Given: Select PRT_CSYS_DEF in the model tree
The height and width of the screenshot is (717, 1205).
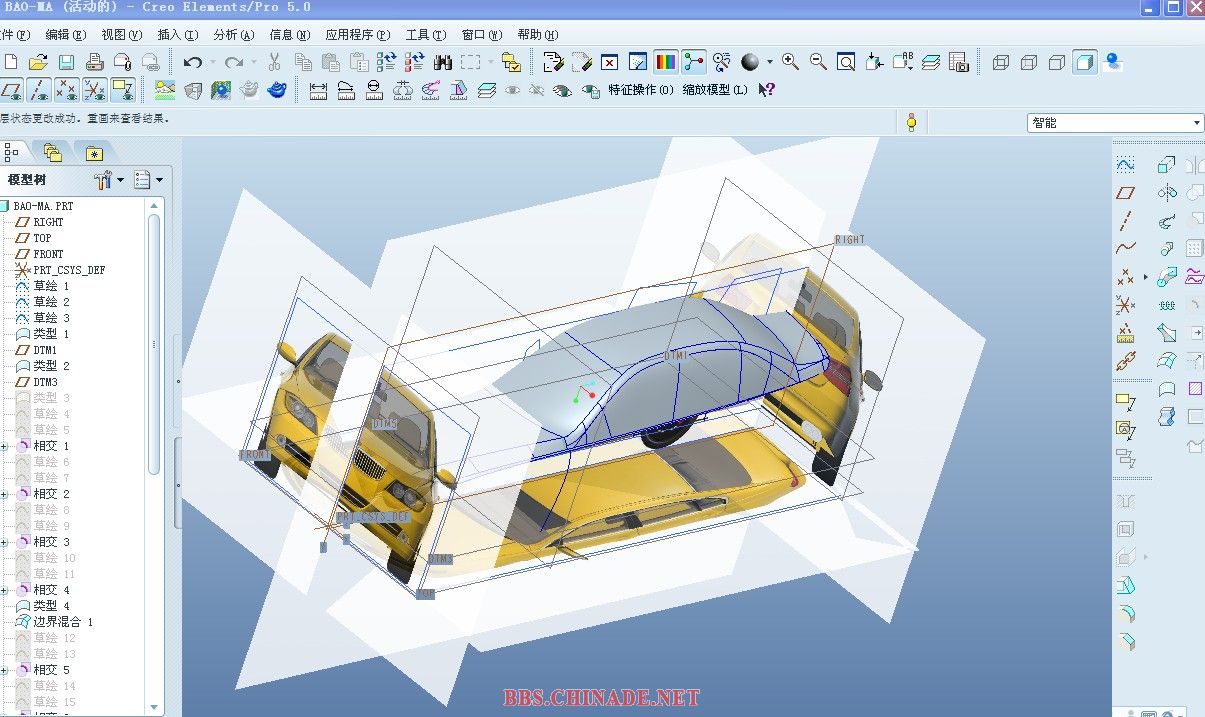Looking at the screenshot, I should coord(61,270).
